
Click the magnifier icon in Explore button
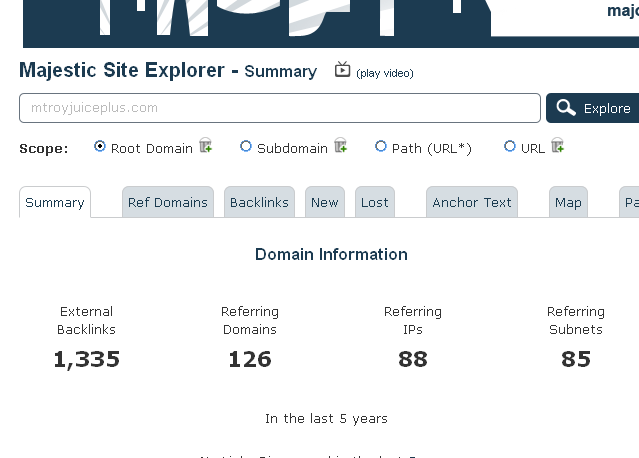tap(566, 108)
